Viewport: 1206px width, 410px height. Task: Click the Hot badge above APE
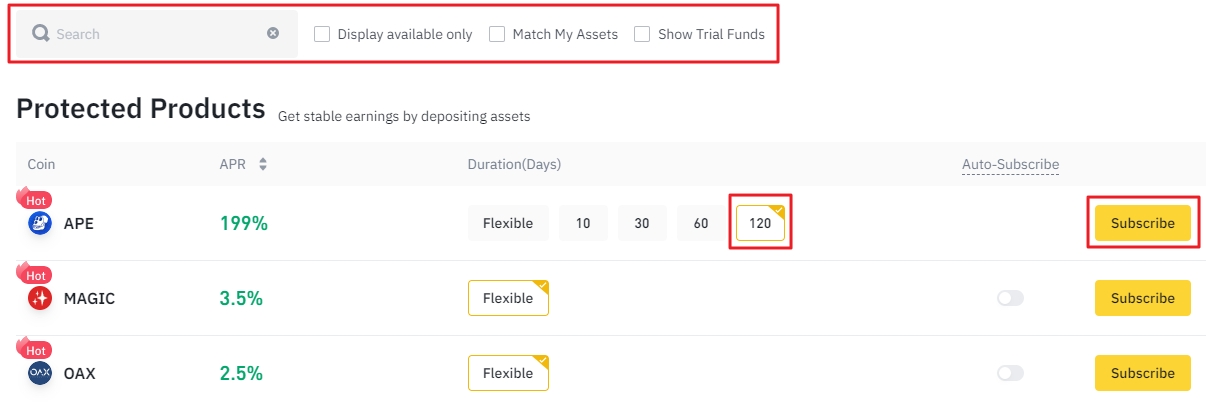(35, 200)
